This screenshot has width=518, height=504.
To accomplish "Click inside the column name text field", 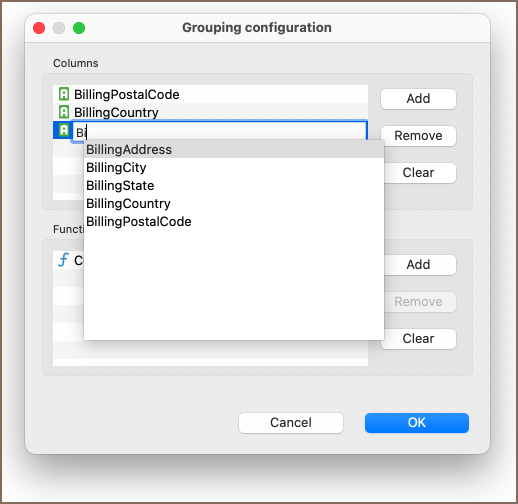I will pyautogui.click(x=220, y=131).
